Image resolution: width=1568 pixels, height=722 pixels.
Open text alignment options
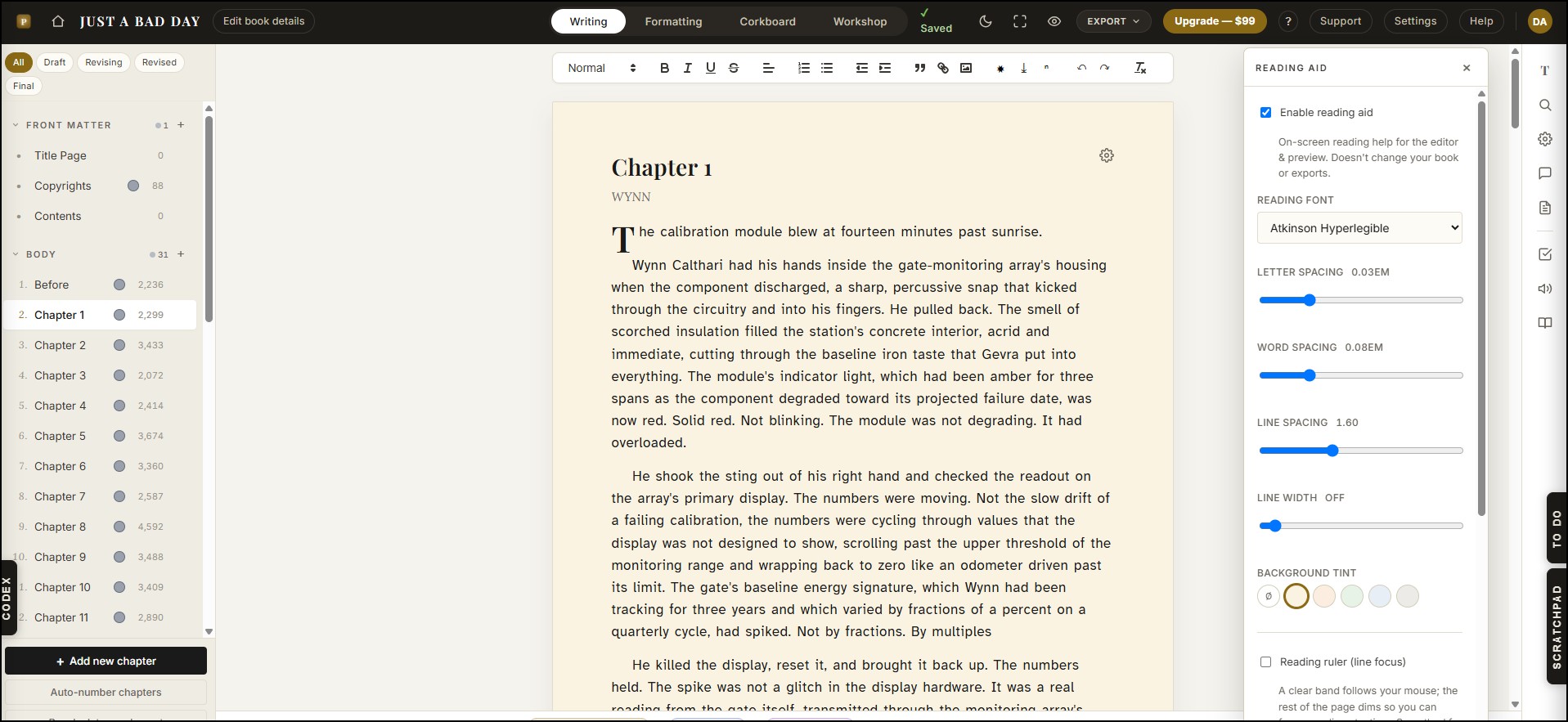(x=768, y=68)
